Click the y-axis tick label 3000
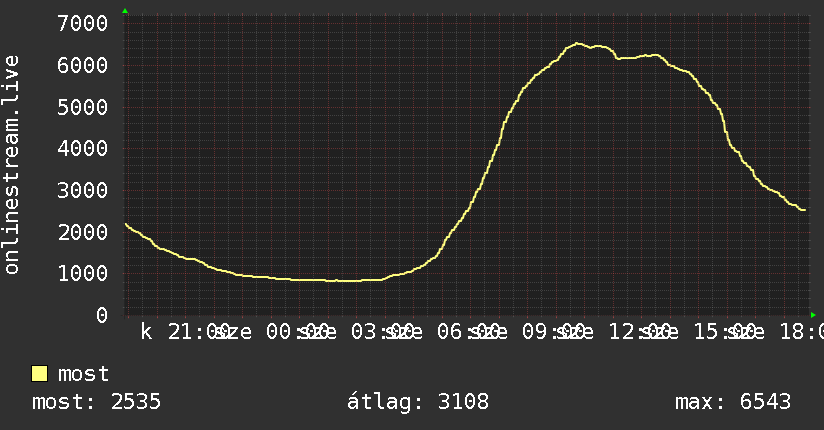824x430 pixels. point(83,190)
